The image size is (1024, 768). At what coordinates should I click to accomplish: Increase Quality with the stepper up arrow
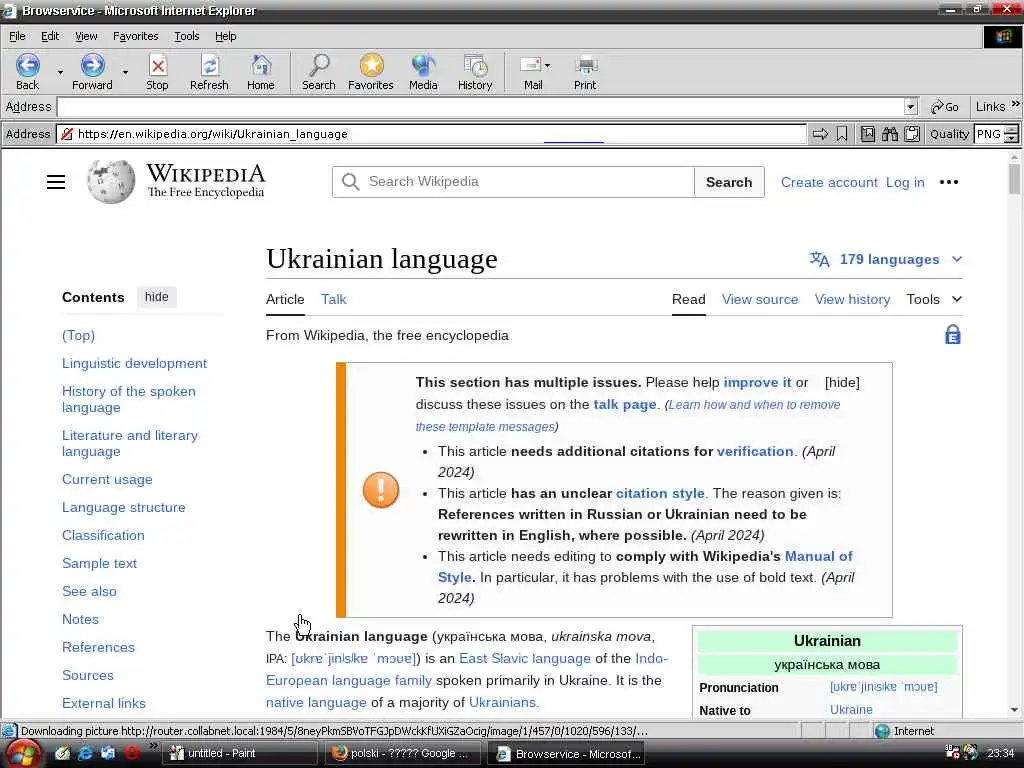[x=1012, y=129]
